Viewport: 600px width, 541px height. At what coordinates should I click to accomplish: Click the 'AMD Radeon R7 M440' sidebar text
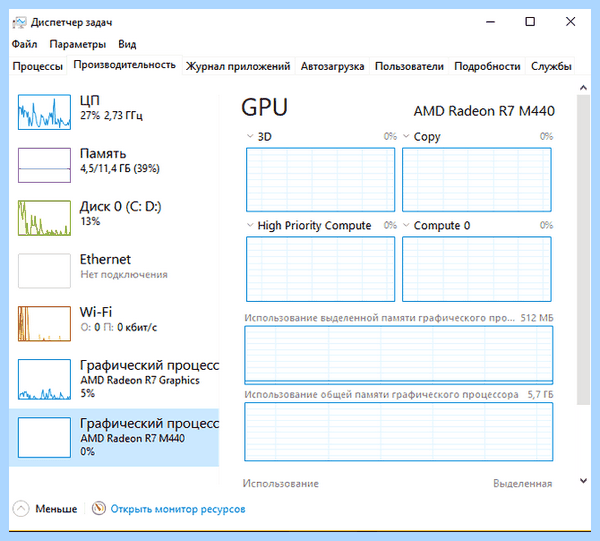tap(132, 438)
